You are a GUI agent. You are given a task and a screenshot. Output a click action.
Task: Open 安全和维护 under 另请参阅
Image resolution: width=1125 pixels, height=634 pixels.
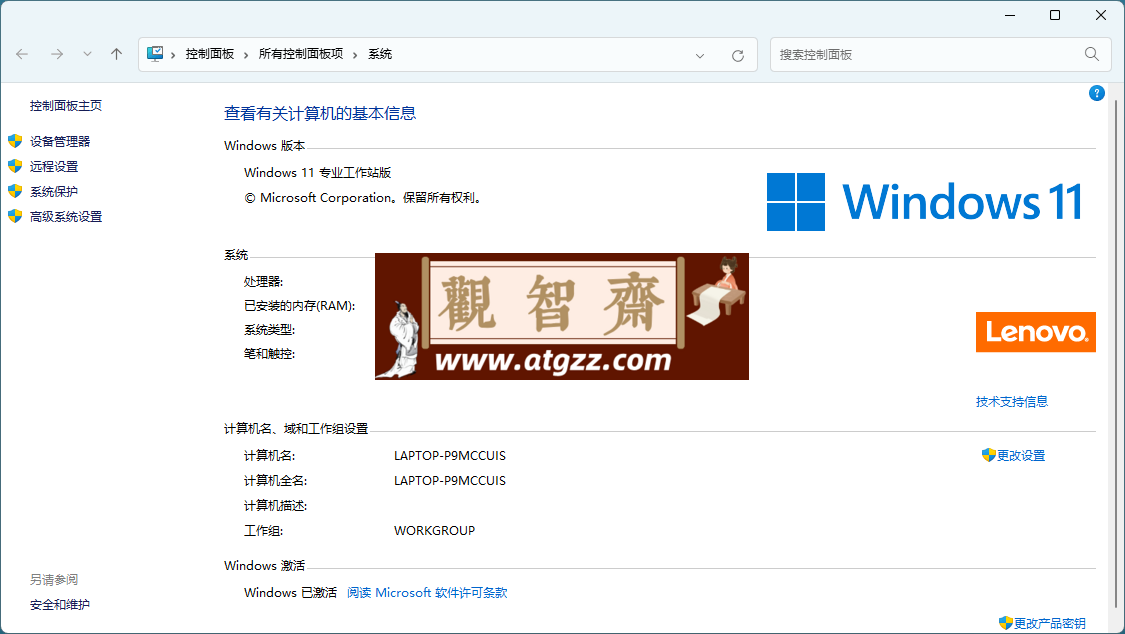pyautogui.click(x=60, y=605)
